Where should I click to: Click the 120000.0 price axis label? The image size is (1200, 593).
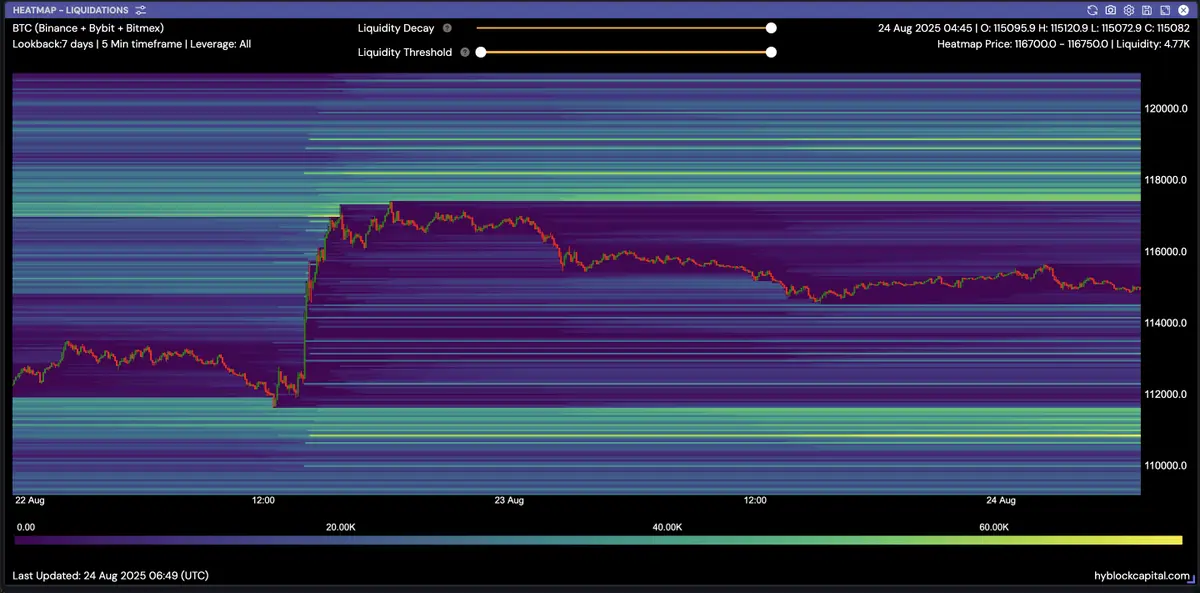(1166, 109)
